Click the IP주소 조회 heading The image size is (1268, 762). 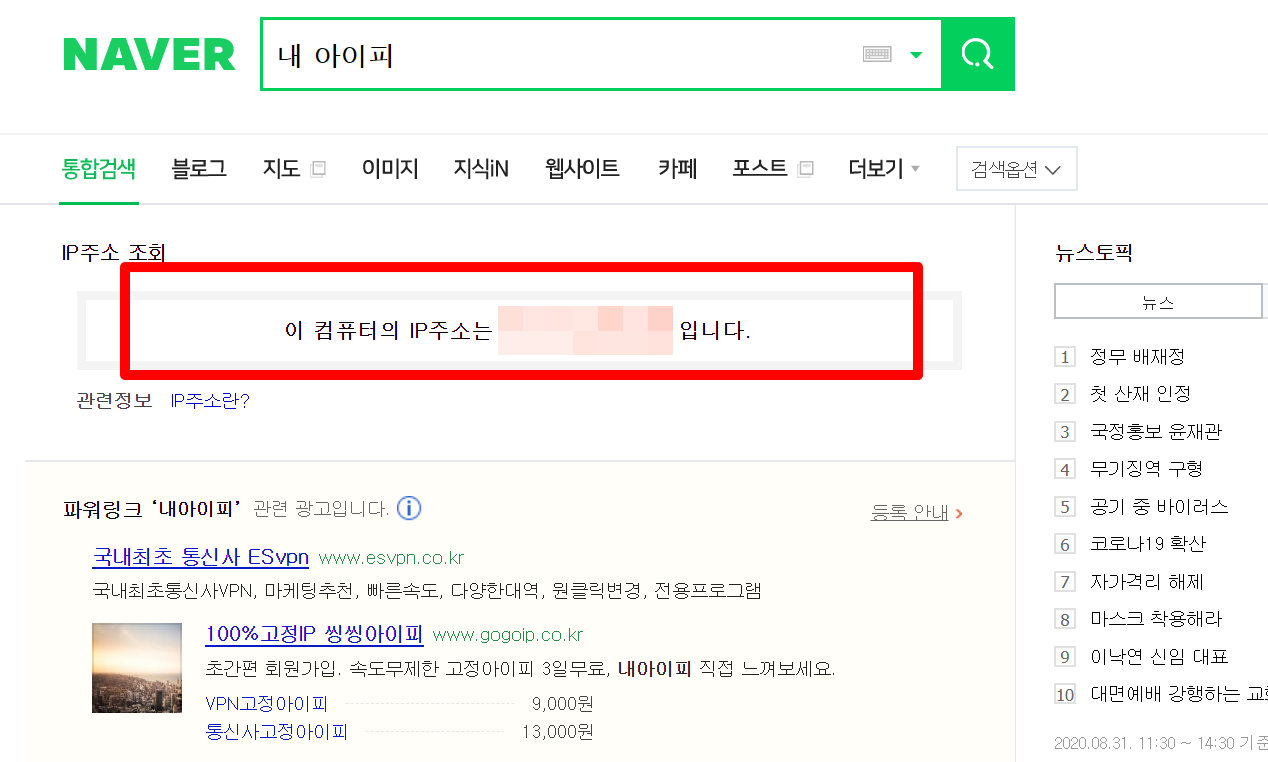click(113, 253)
